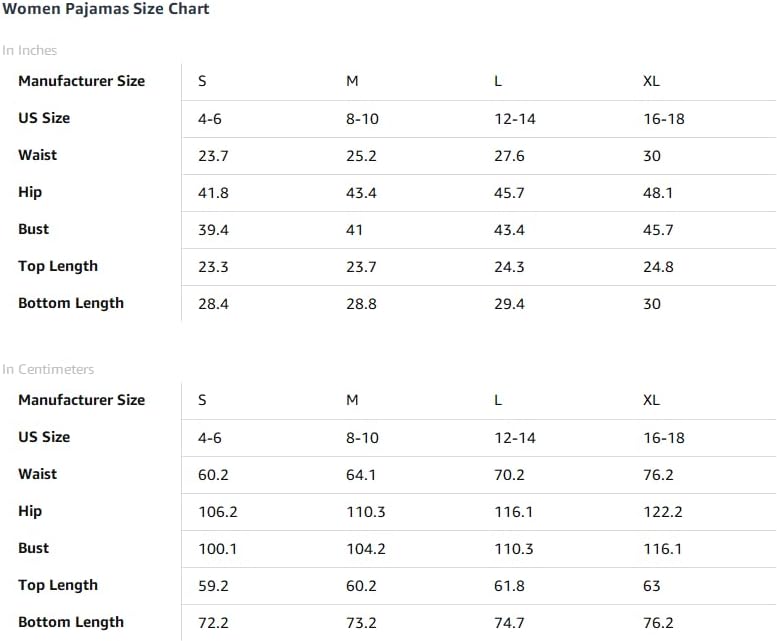
Task: Select the Hip row label in centimeters table
Action: click(30, 511)
